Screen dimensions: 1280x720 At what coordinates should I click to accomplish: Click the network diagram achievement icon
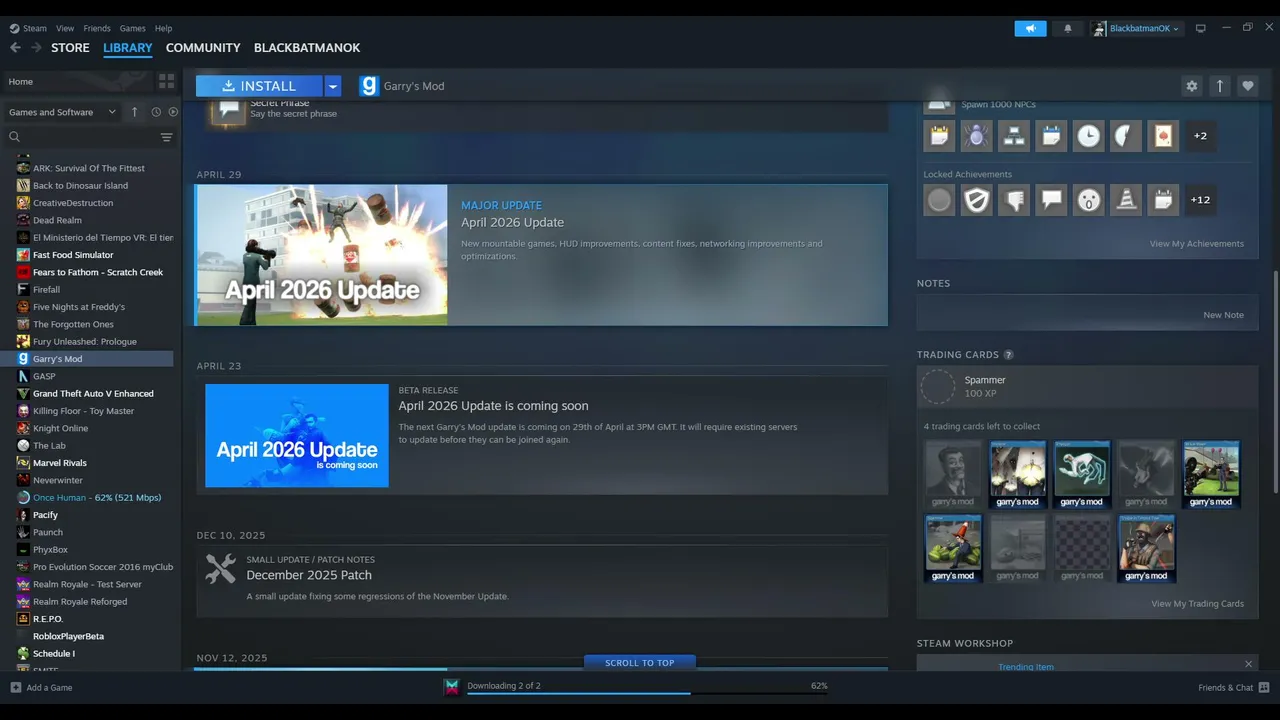pos(1014,136)
